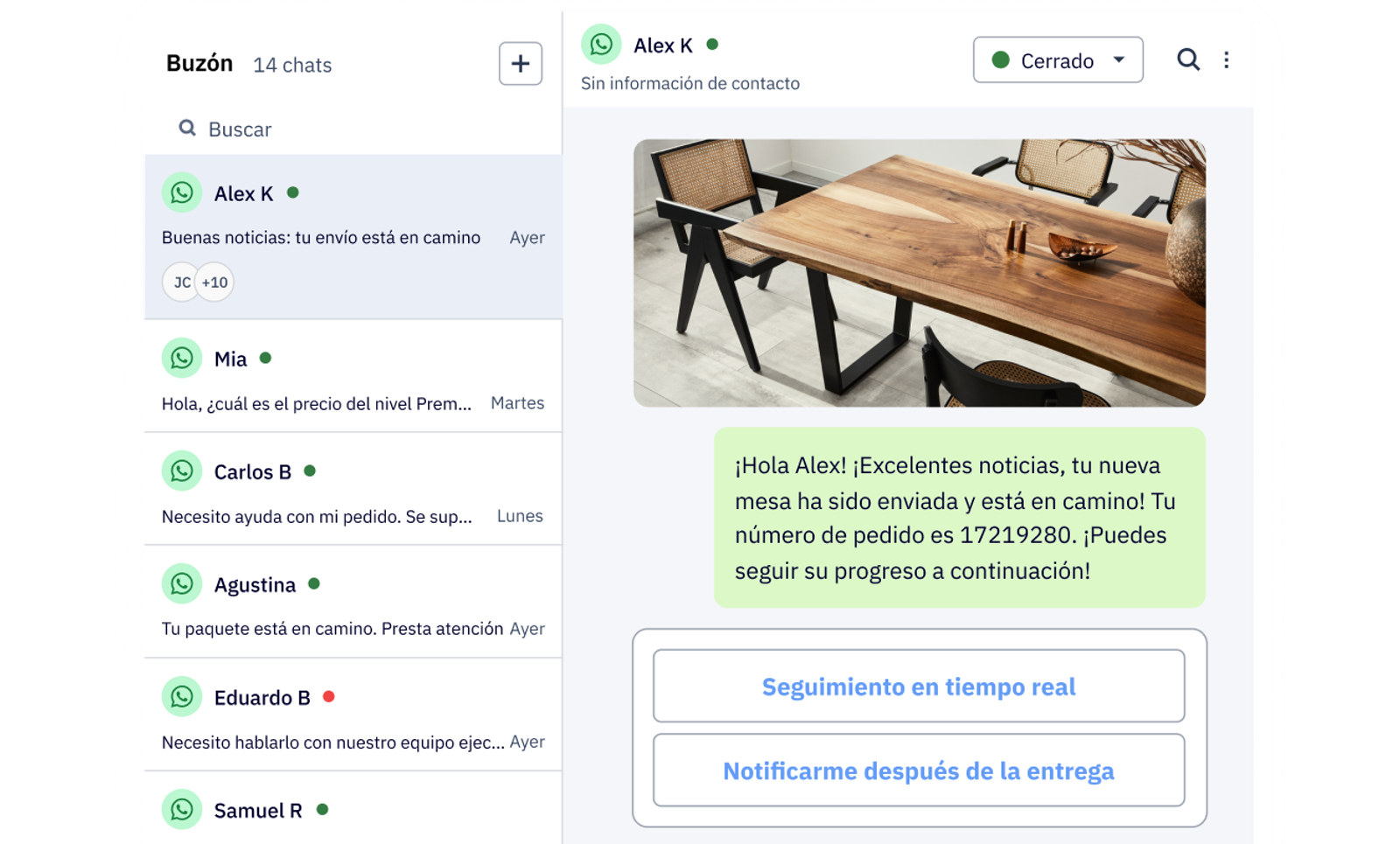Click the WhatsApp icon beside Samuel R
Screen dimensions: 1400x844
[182, 809]
